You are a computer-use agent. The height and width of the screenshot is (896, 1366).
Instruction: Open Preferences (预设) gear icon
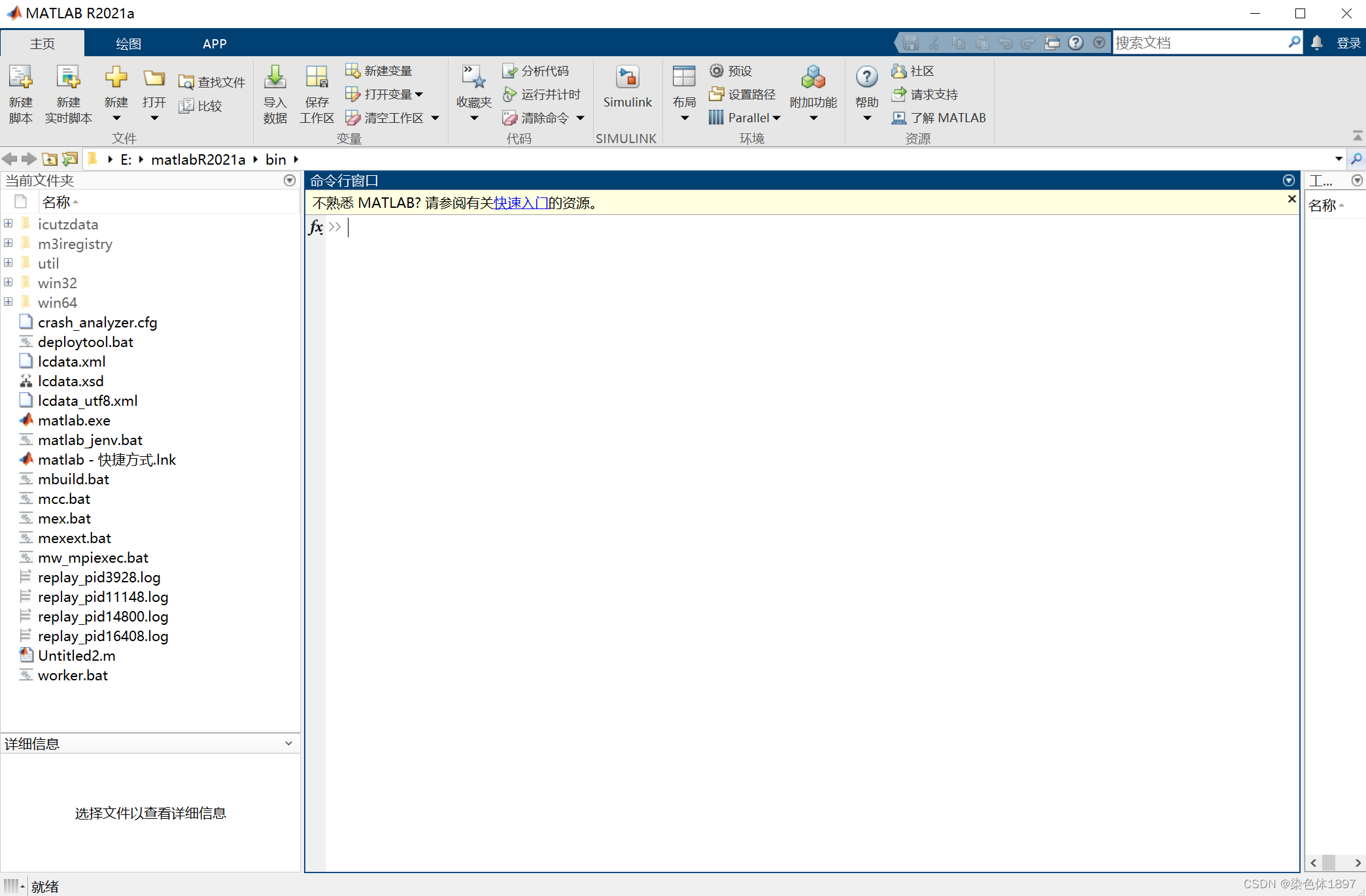click(717, 71)
